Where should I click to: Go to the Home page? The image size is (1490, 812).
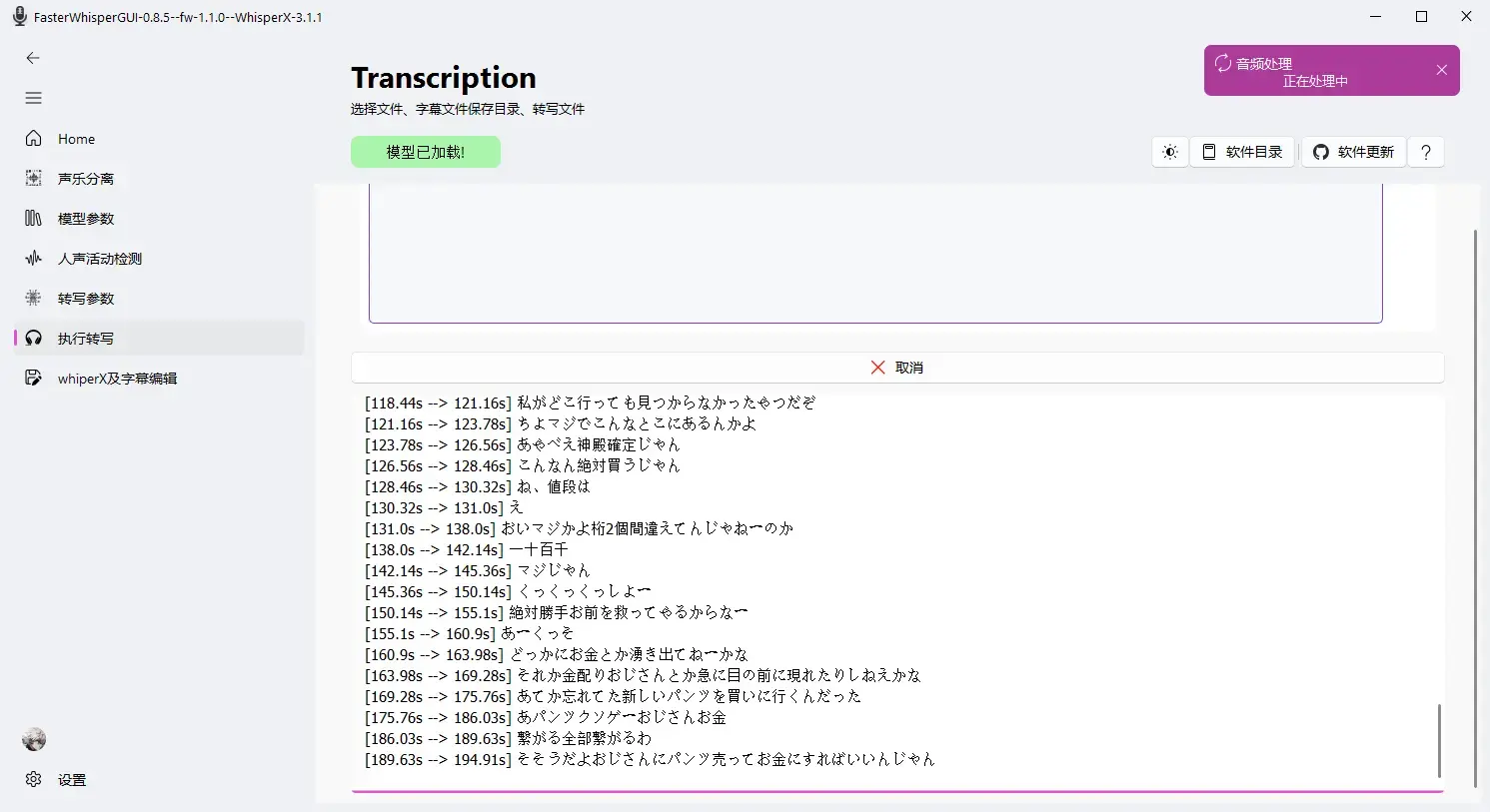(76, 139)
